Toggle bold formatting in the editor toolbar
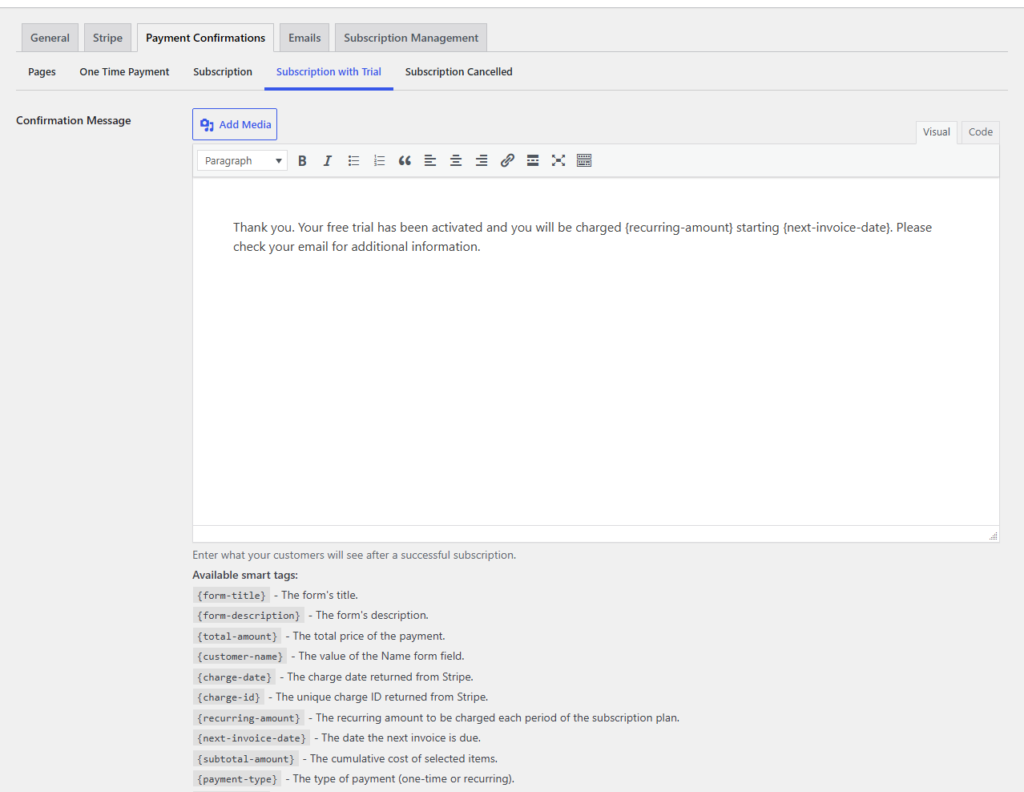 pos(302,161)
